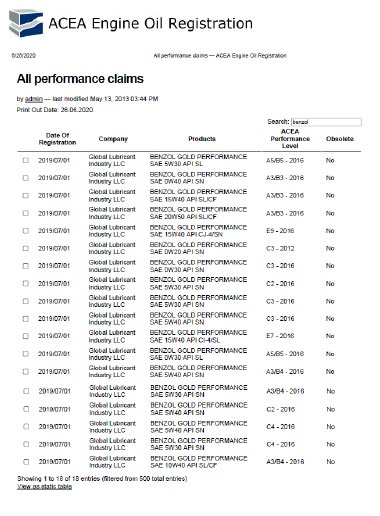Select the 0W30 API SL A5/B5 row checkbox
This screenshot has width=380, height=516.
[x=26, y=354]
